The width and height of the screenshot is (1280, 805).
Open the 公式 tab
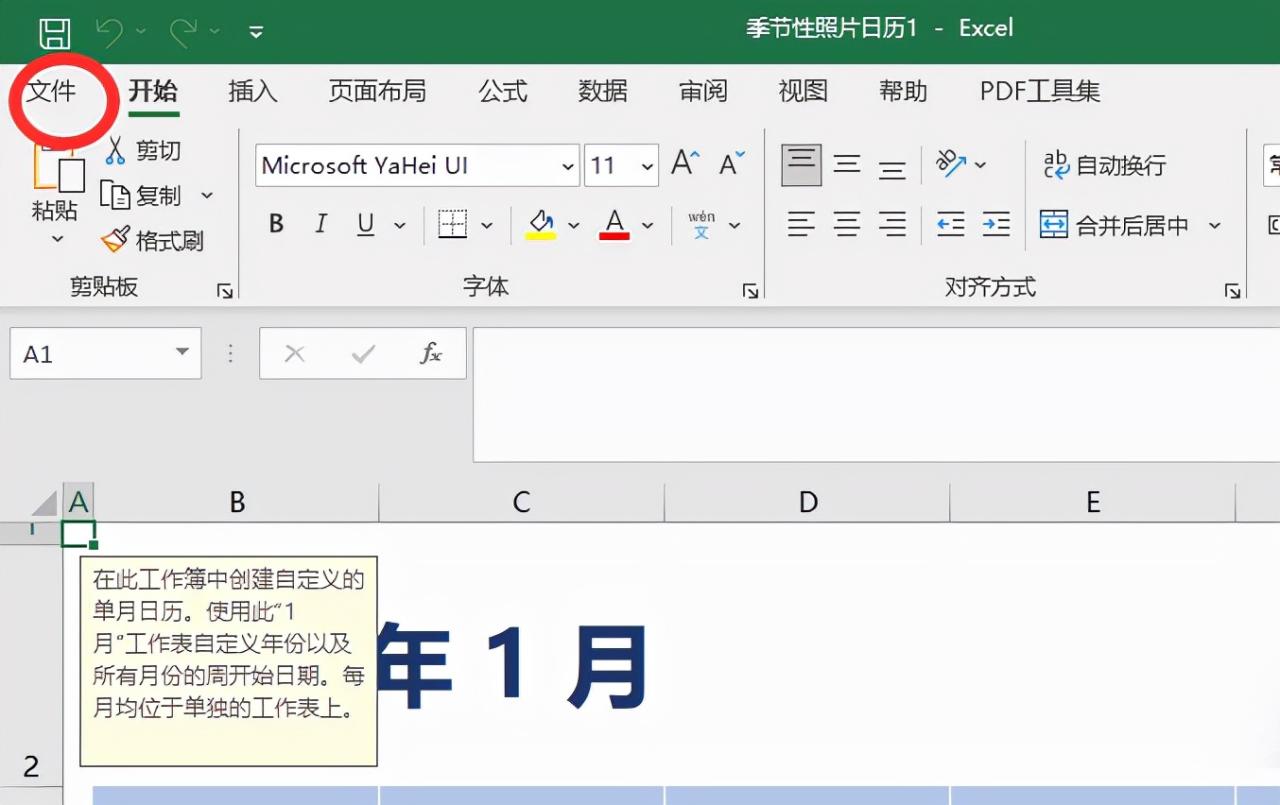click(503, 91)
